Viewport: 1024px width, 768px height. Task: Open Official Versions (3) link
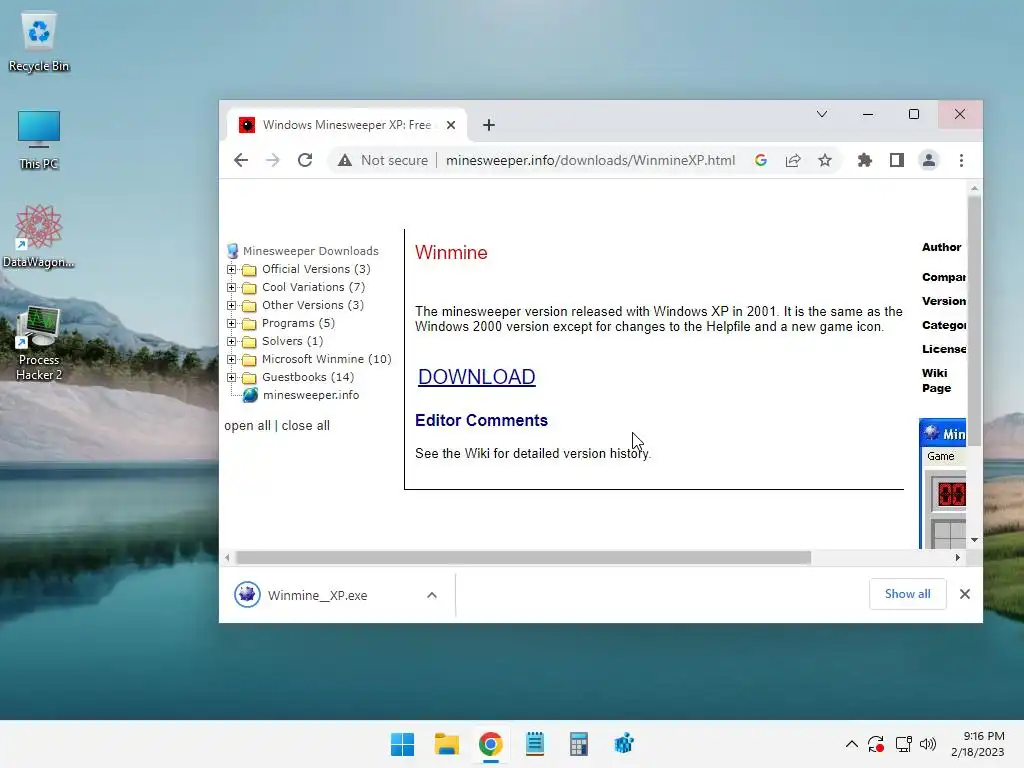click(x=316, y=269)
